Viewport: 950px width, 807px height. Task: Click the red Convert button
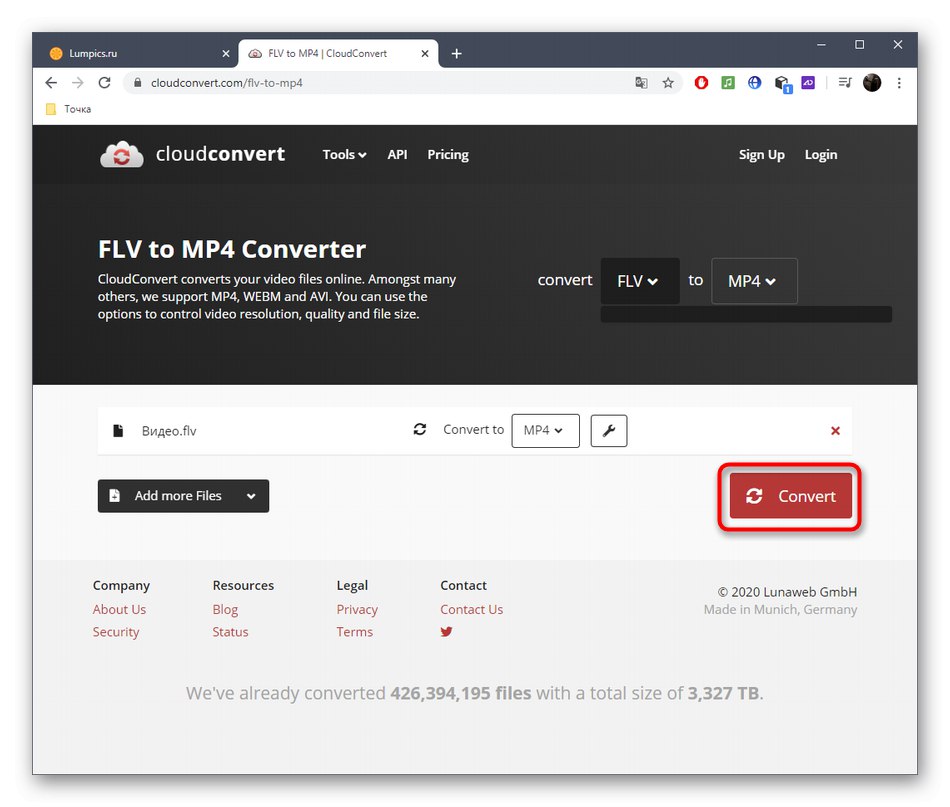pyautogui.click(x=791, y=496)
